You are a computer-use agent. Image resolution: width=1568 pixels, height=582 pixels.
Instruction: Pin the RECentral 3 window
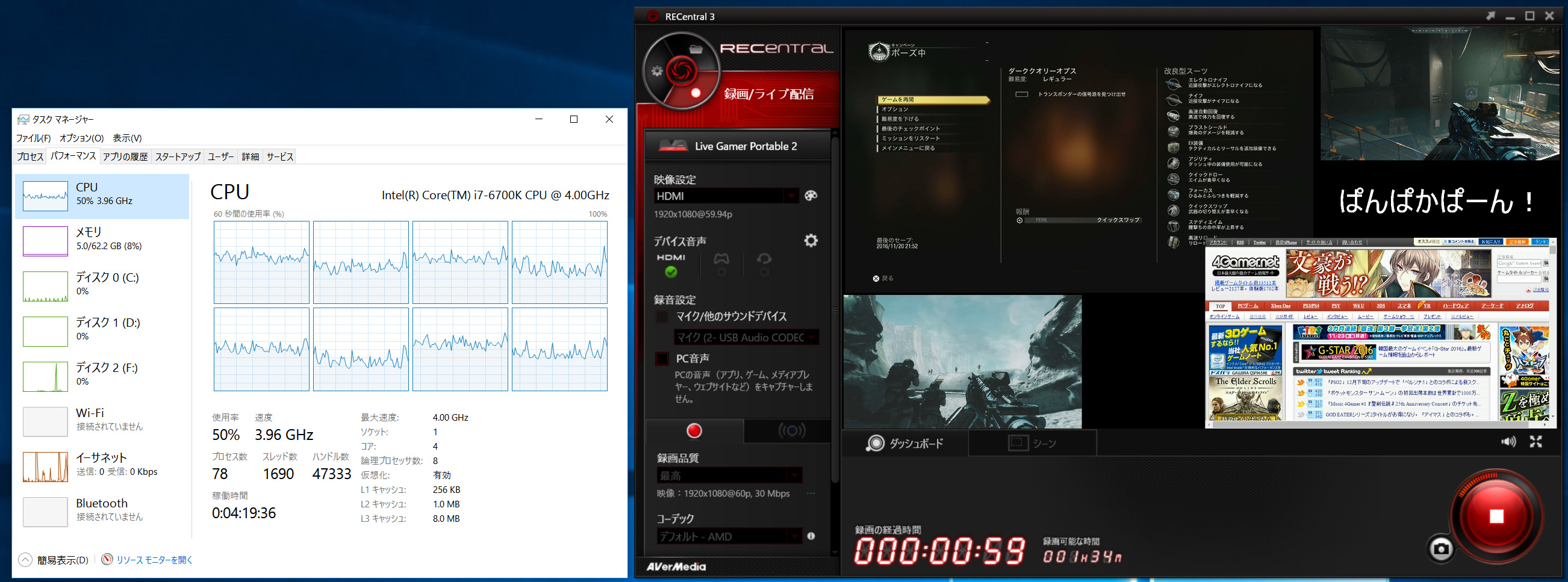tap(1490, 16)
